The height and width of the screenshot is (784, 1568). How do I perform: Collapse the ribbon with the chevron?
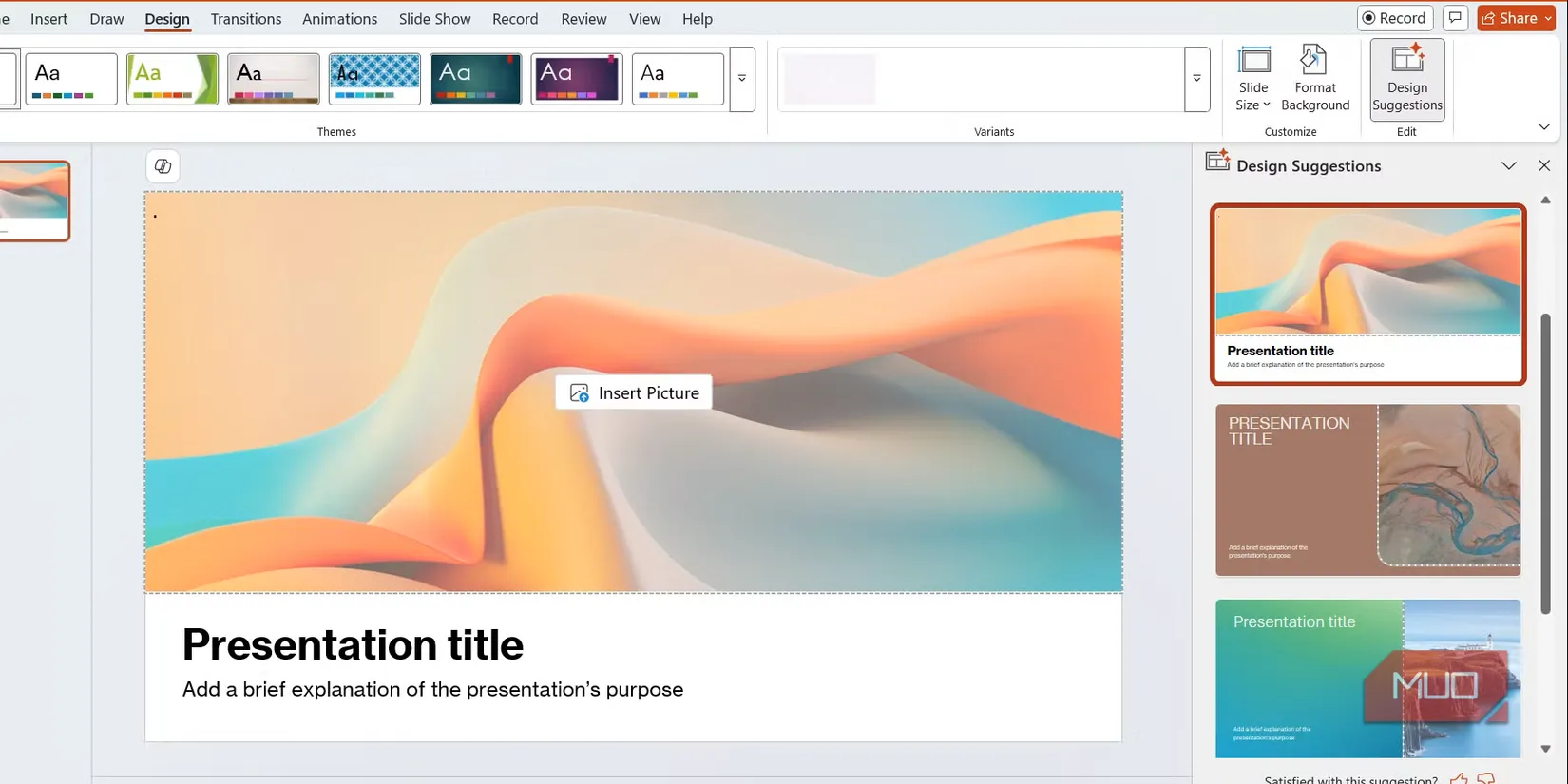coord(1543,127)
